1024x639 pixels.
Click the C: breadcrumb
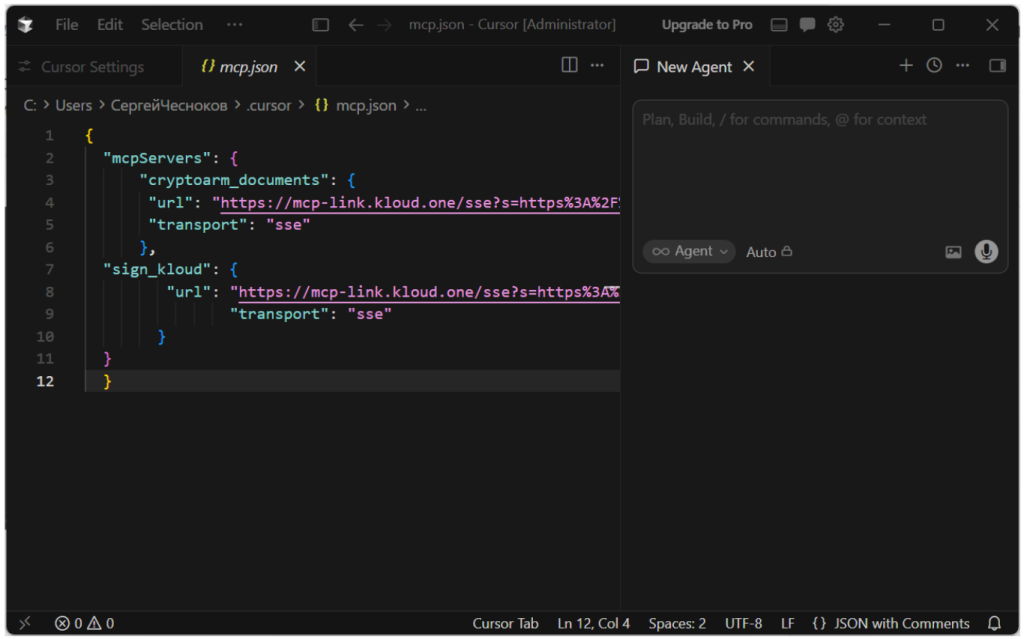pyautogui.click(x=30, y=105)
